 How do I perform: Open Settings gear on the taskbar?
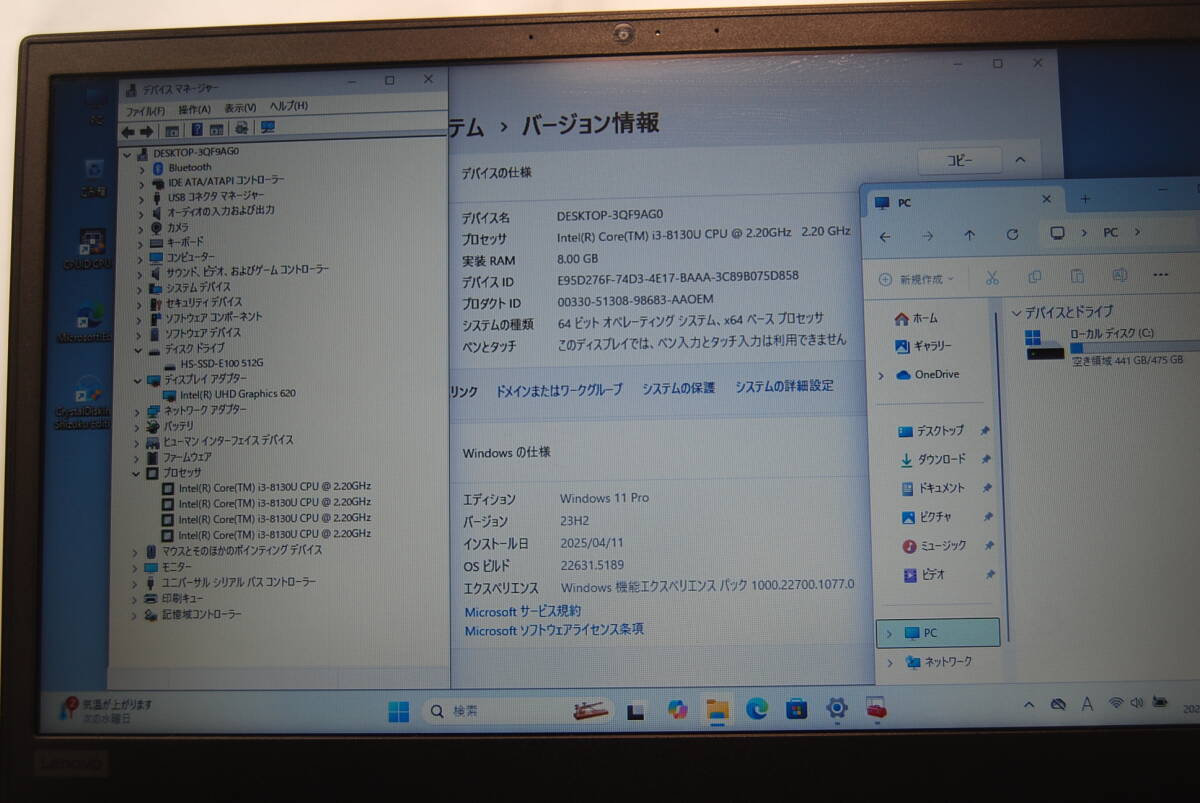tap(837, 708)
